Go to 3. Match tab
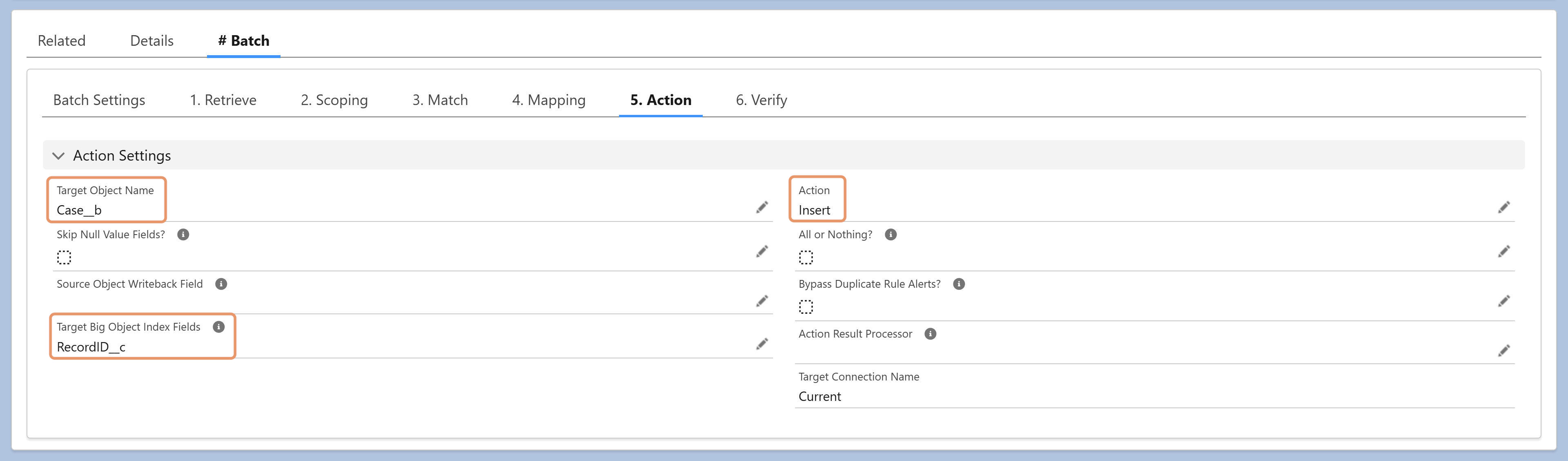Screen dimensions: 1568x461 (440, 100)
